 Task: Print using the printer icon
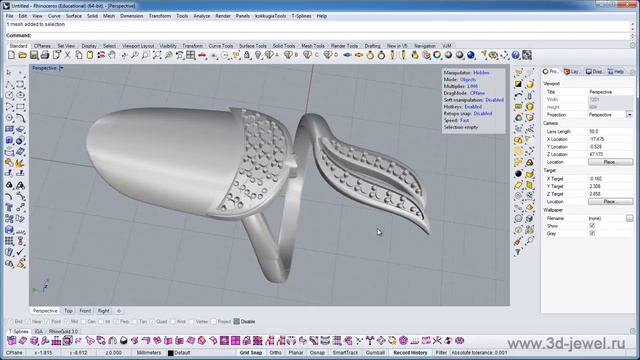coord(45,55)
